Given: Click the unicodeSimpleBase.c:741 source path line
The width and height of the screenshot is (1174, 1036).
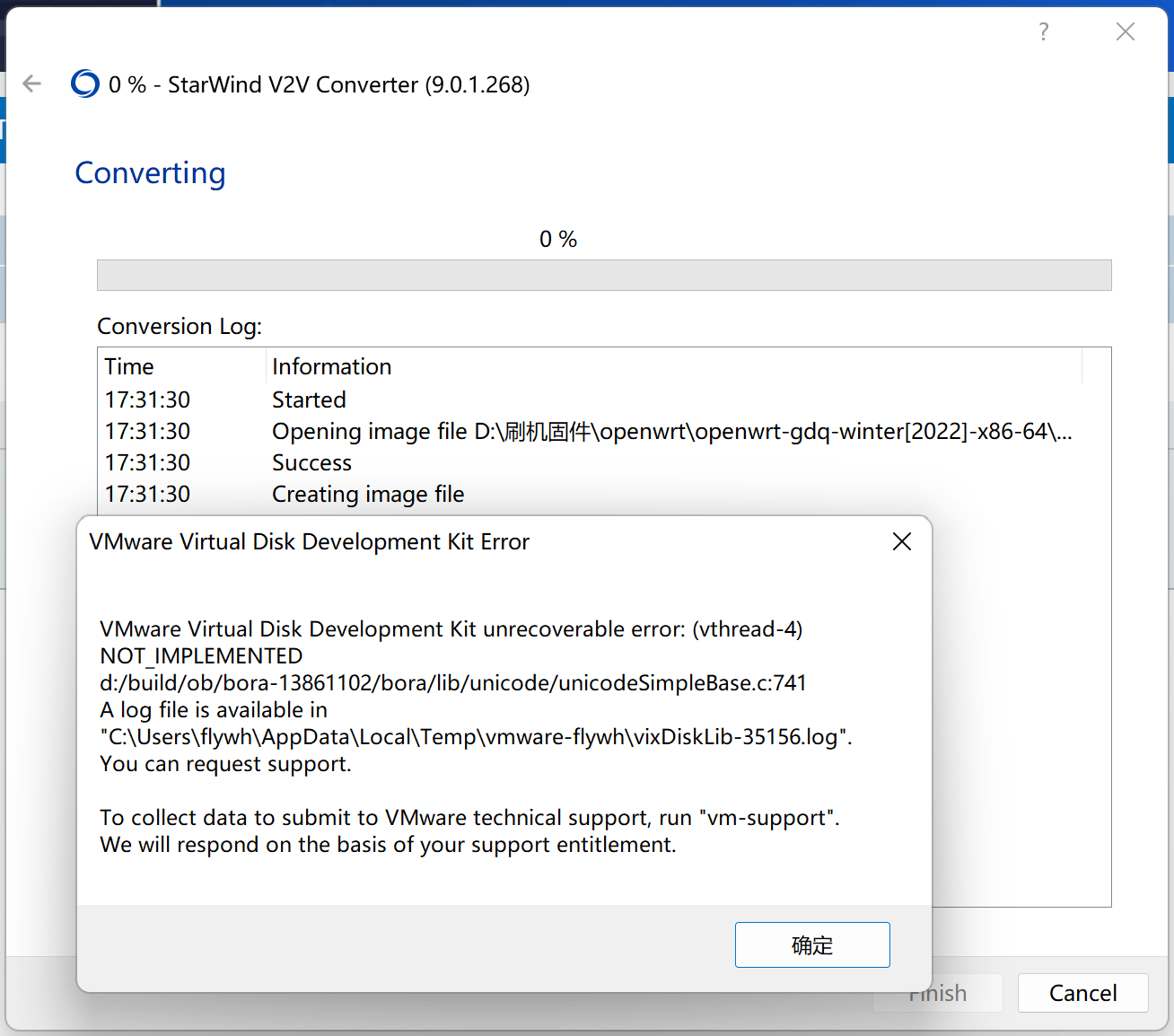Looking at the screenshot, I should 453,683.
